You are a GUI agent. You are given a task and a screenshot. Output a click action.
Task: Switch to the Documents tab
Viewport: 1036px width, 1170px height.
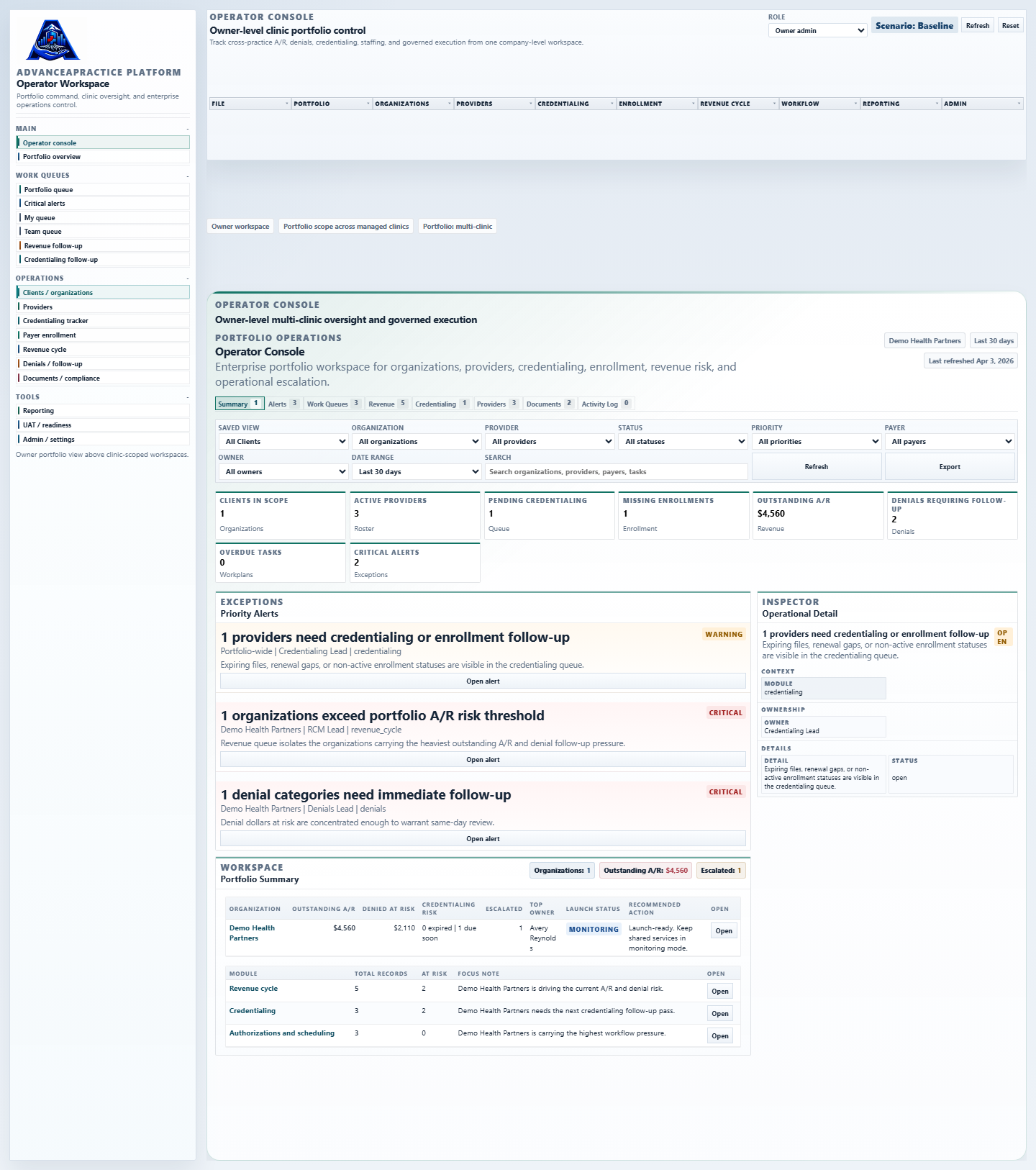point(549,404)
